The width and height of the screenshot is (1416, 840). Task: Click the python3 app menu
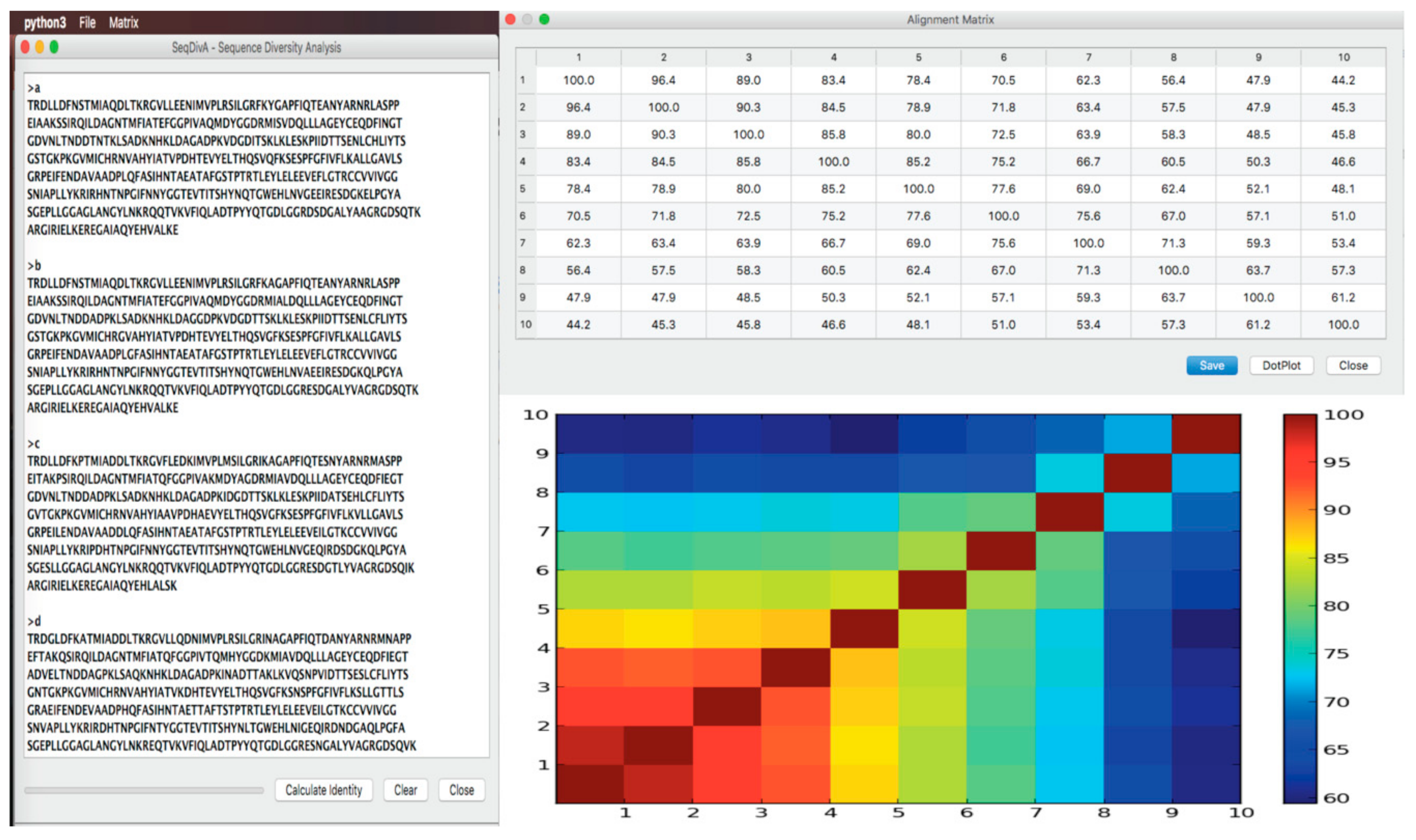click(x=45, y=23)
